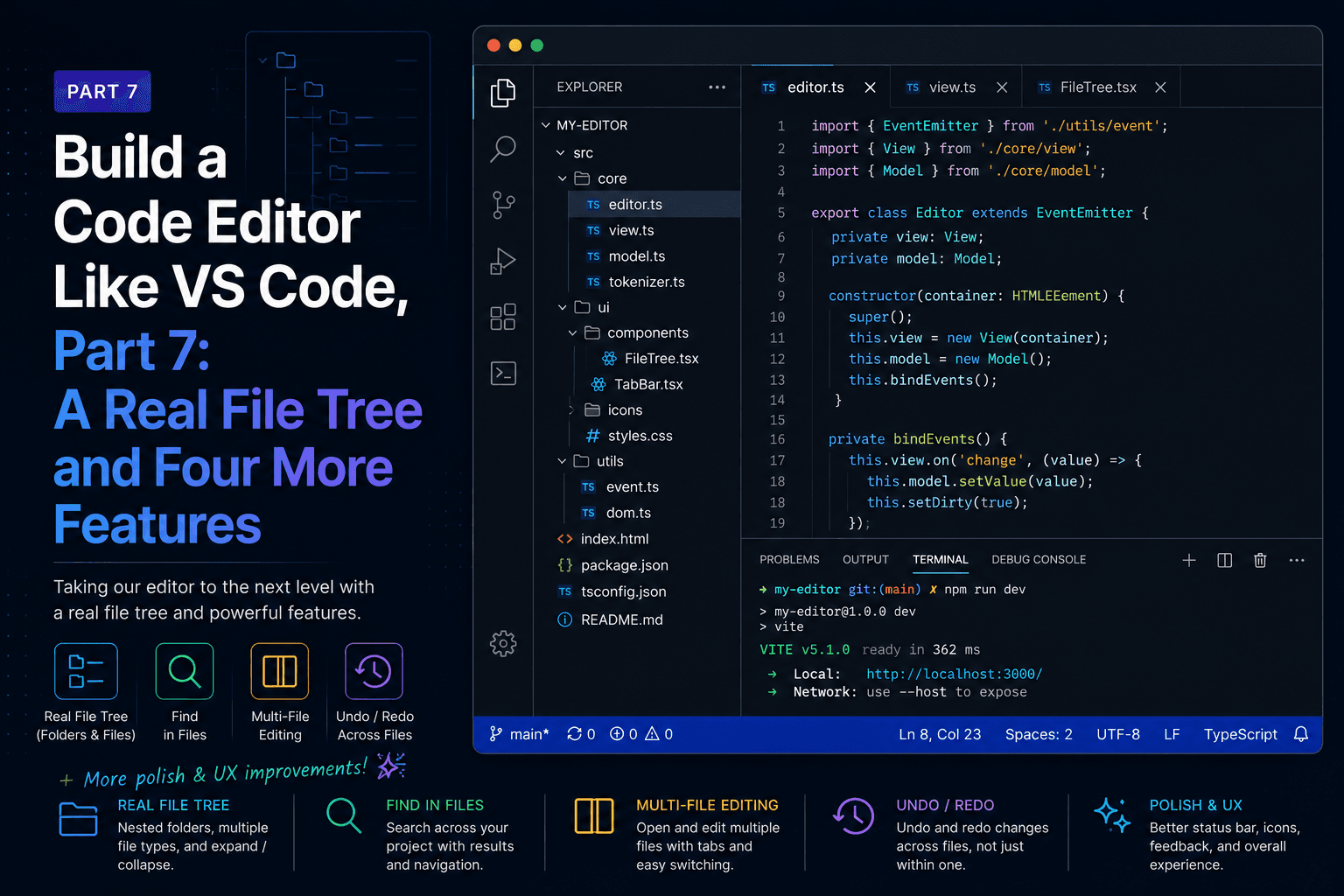Screen dimensions: 1344x896
Task: Open the Run and Debug icon
Action: (503, 261)
